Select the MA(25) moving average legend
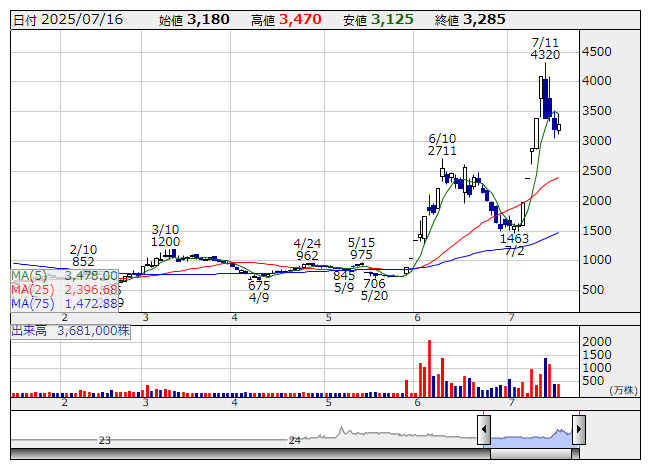Screen dimensions: 653x470 (65, 289)
